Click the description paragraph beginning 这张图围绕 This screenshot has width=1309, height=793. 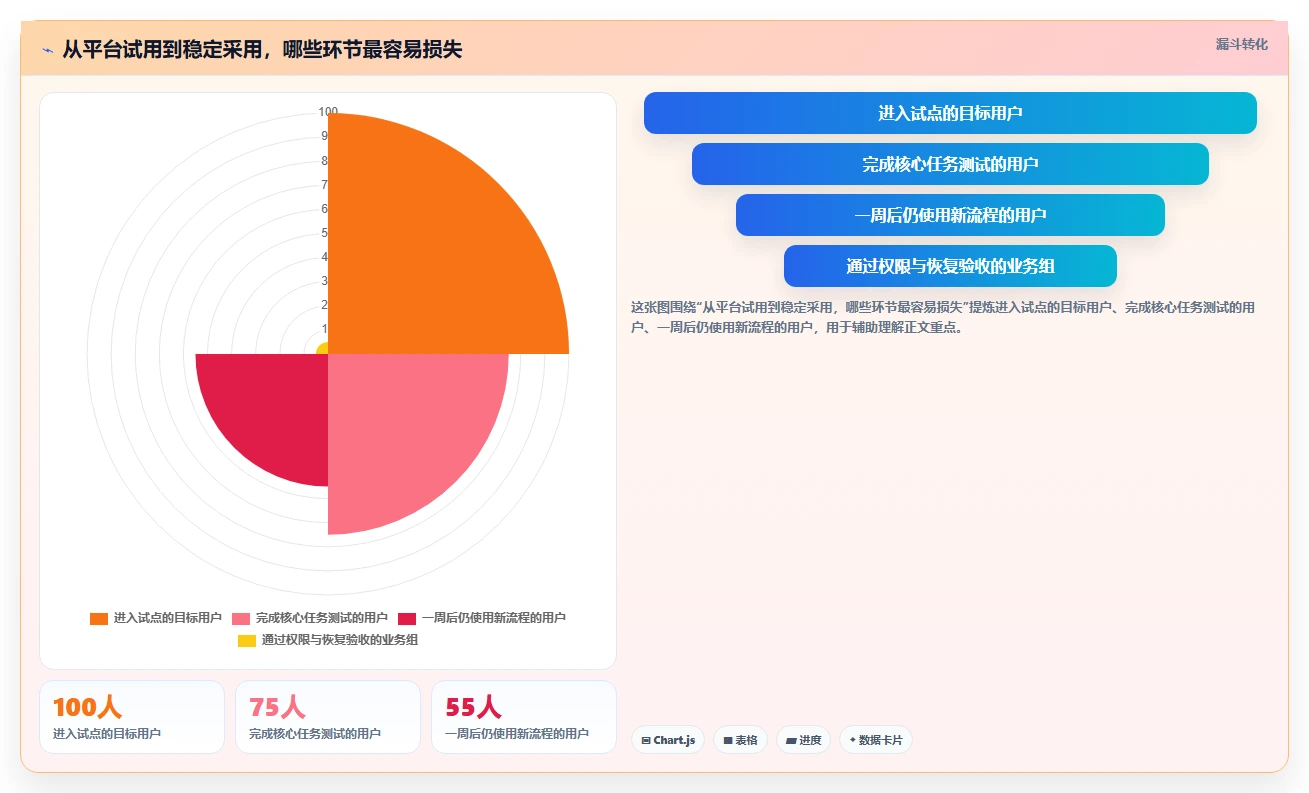click(x=943, y=317)
